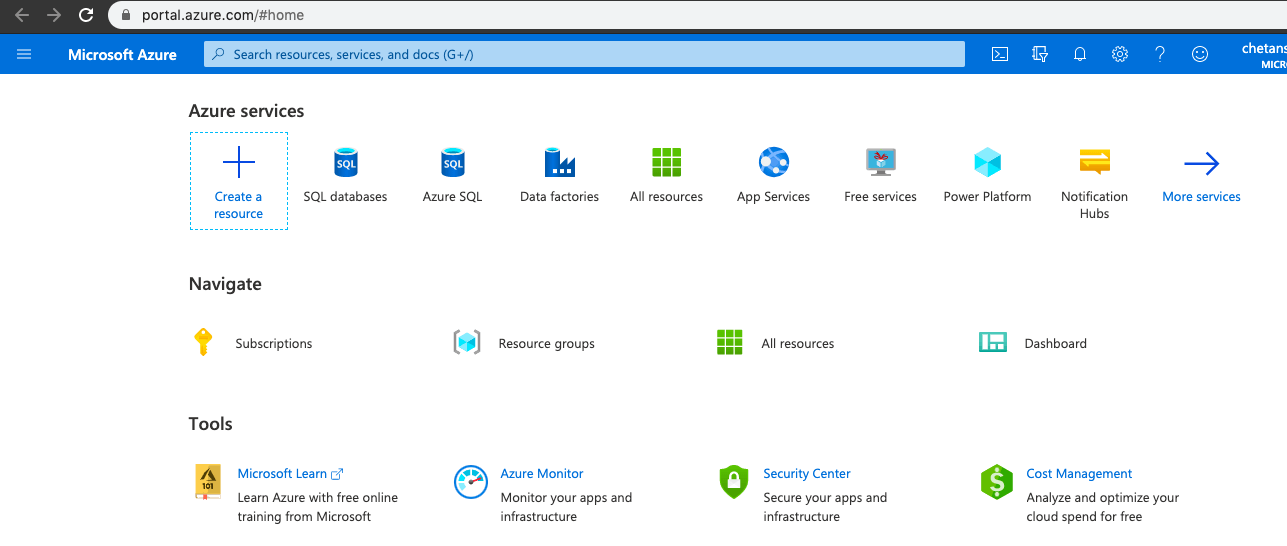Click the Resource groups cube icon
This screenshot has width=1287, height=546.
(467, 342)
